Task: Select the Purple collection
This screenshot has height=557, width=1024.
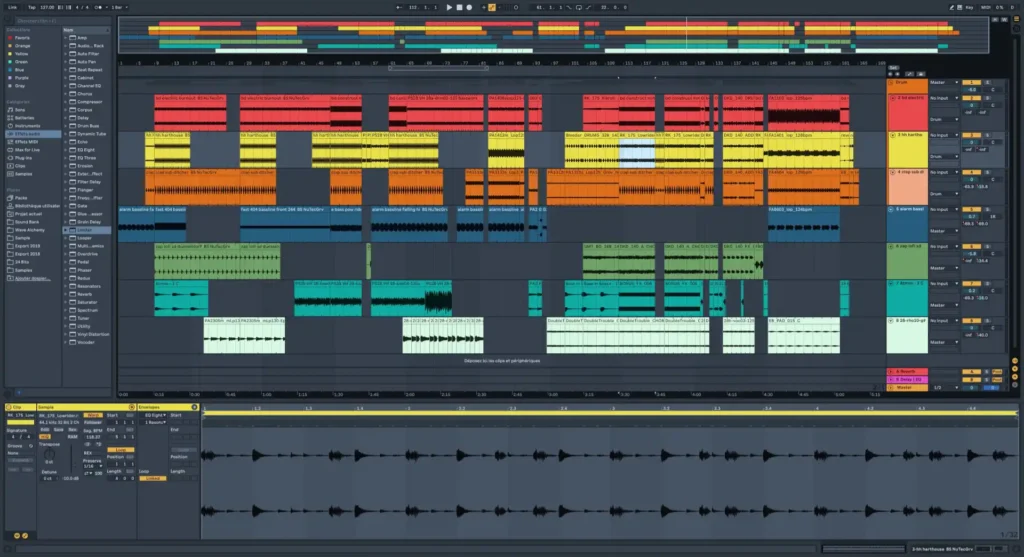Action: click(22, 78)
